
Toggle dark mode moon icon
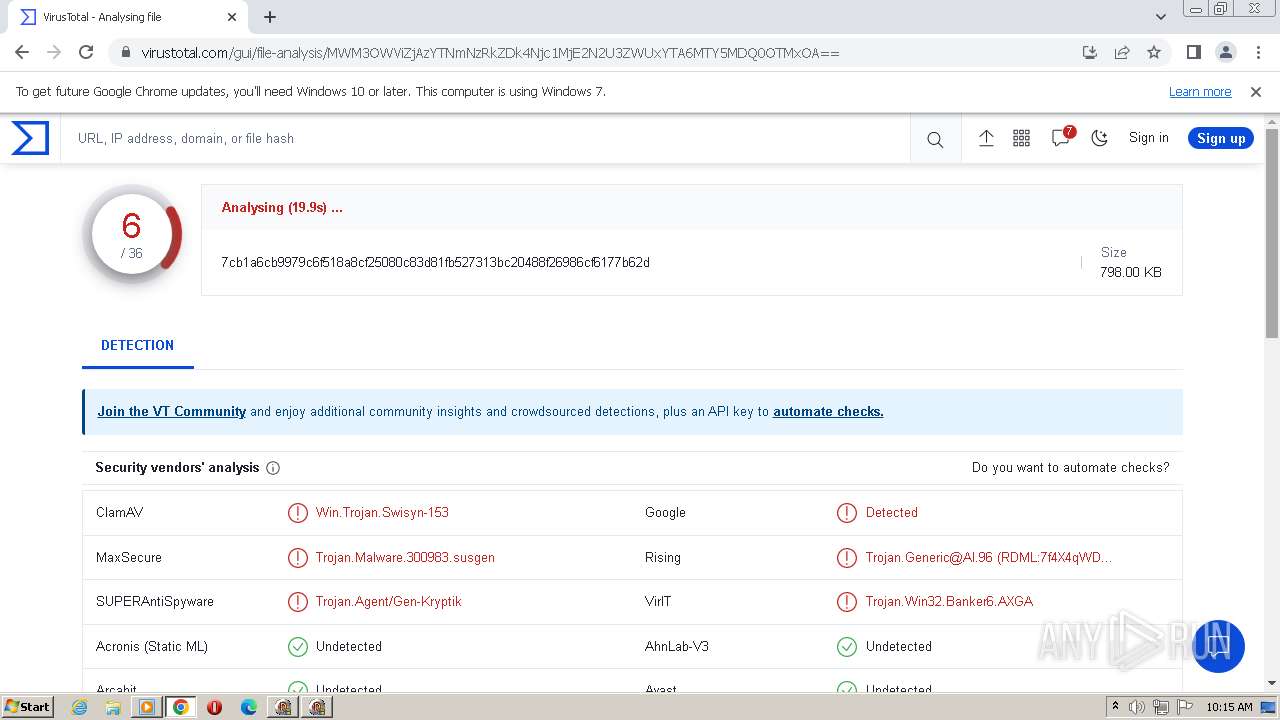pos(1100,138)
